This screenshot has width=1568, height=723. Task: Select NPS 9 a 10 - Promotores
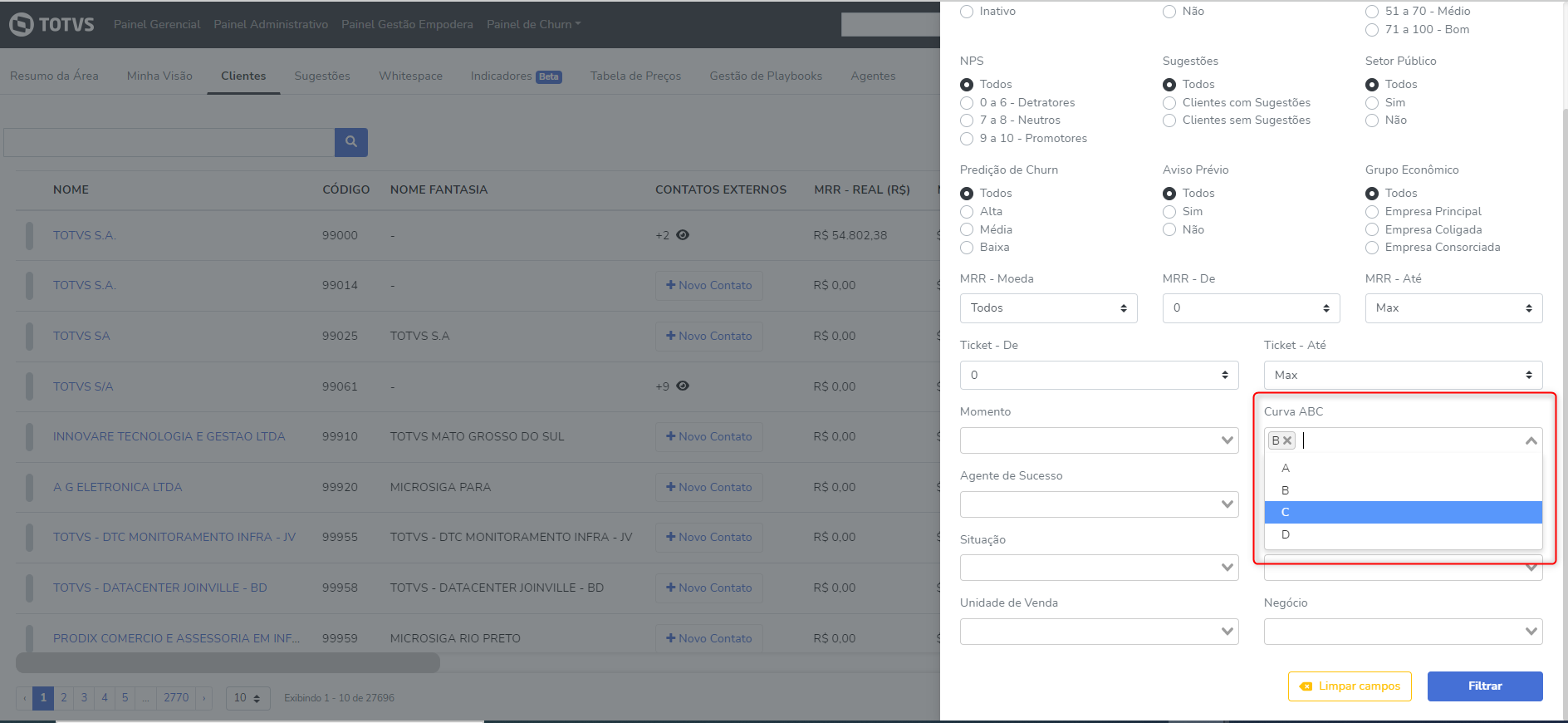click(x=967, y=139)
